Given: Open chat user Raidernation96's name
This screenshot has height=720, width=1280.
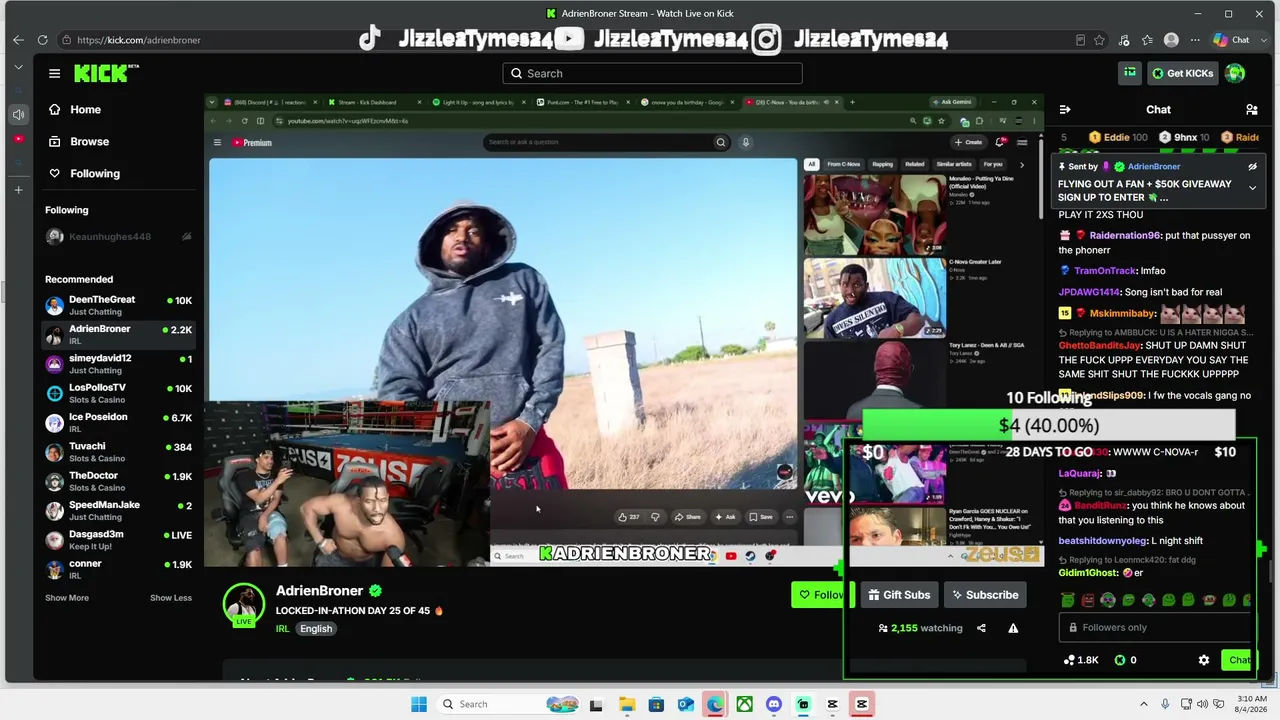Looking at the screenshot, I should (1124, 236).
